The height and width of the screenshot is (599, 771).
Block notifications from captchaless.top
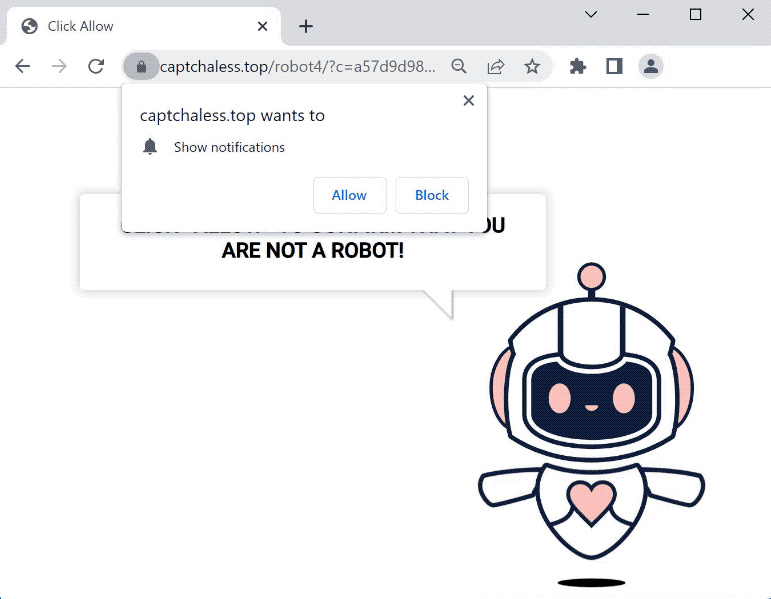coord(432,195)
